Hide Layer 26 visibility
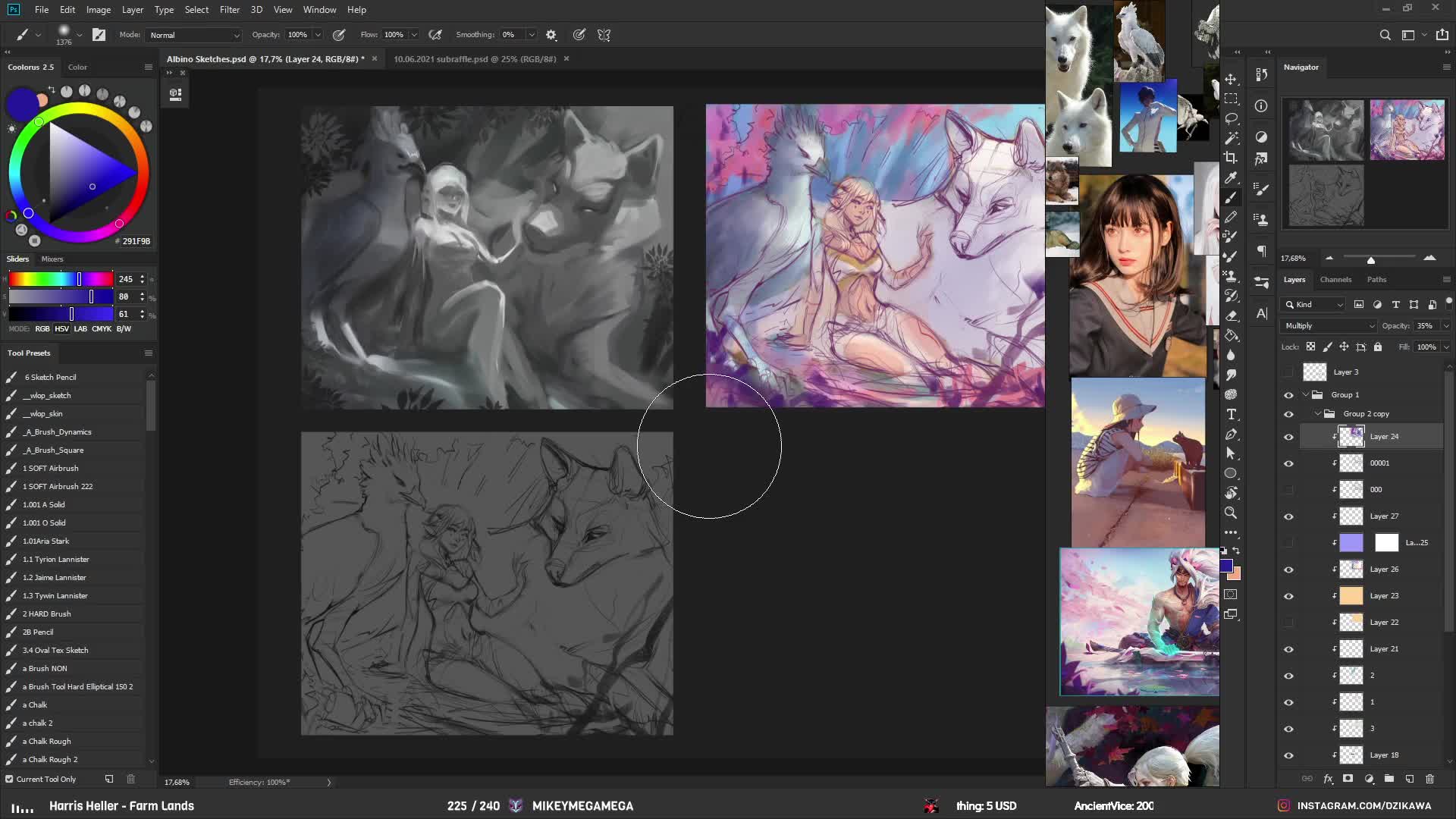 1288,570
